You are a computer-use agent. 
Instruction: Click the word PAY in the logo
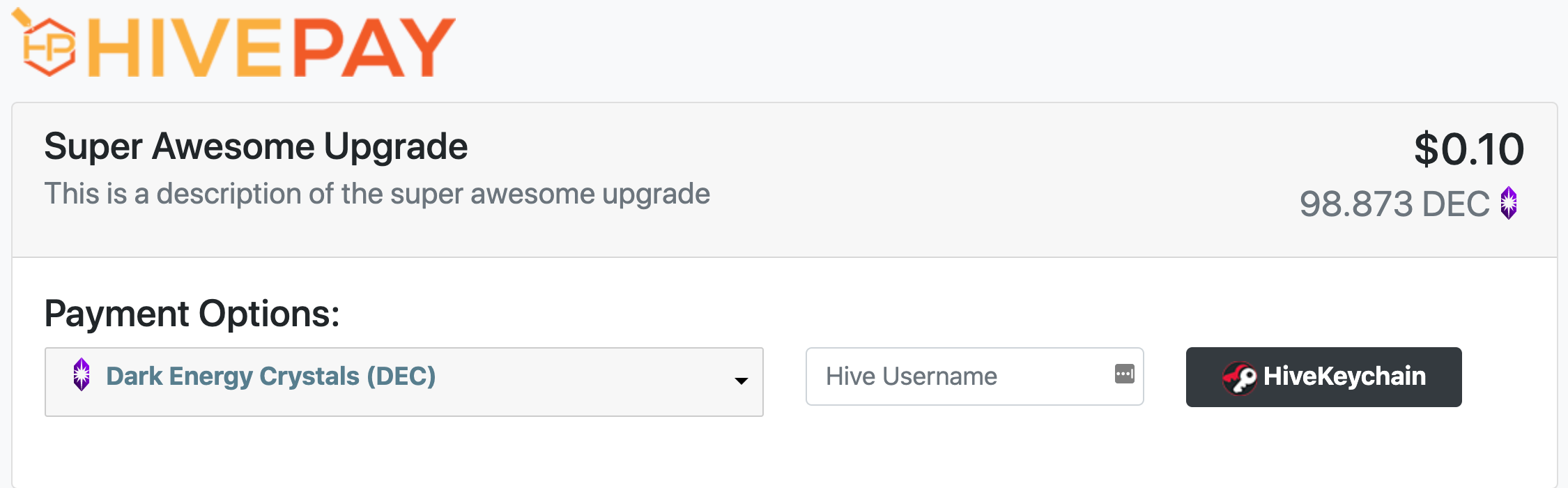[374, 47]
